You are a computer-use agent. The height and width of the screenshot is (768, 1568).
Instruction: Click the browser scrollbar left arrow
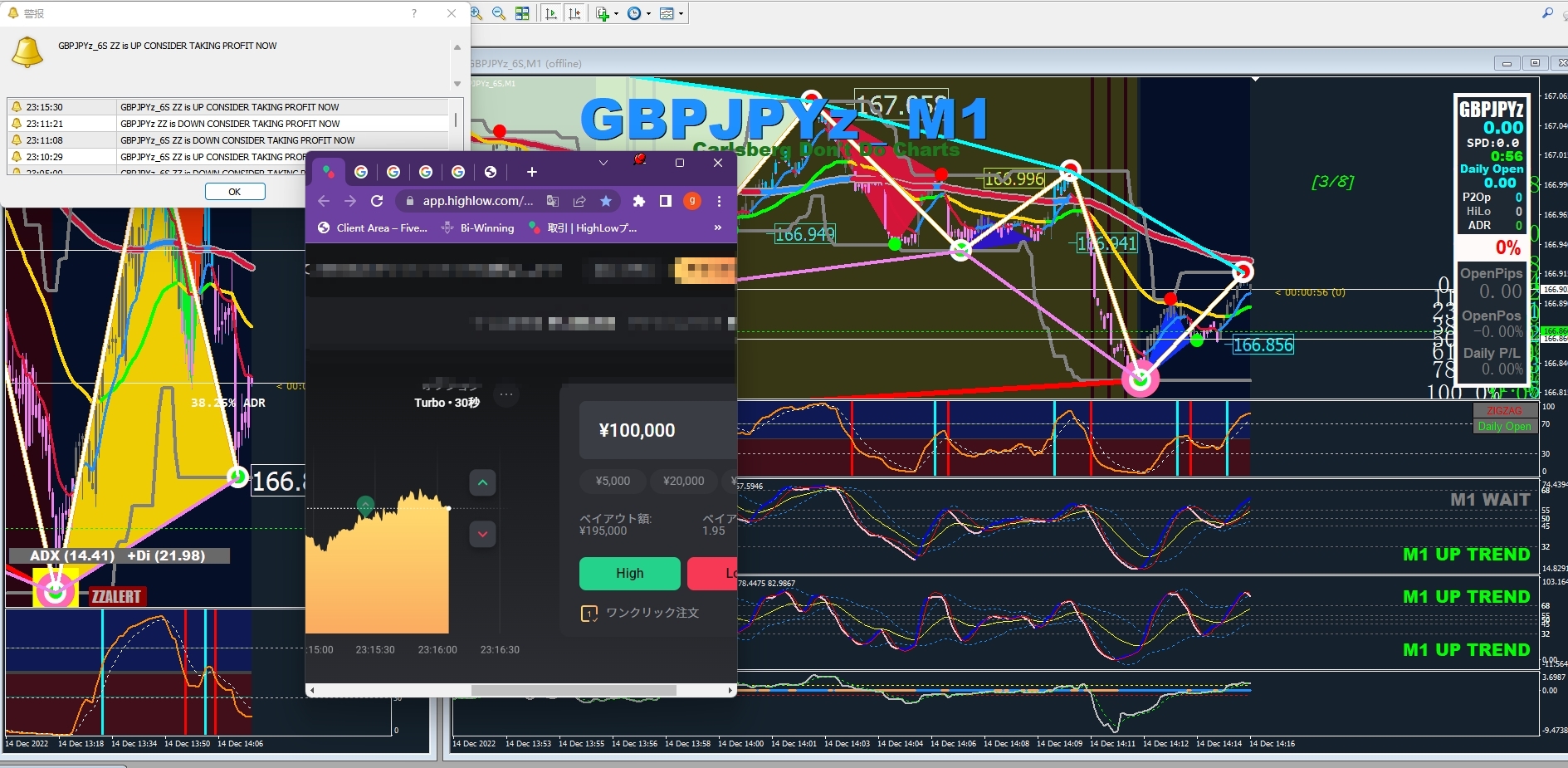[x=312, y=690]
